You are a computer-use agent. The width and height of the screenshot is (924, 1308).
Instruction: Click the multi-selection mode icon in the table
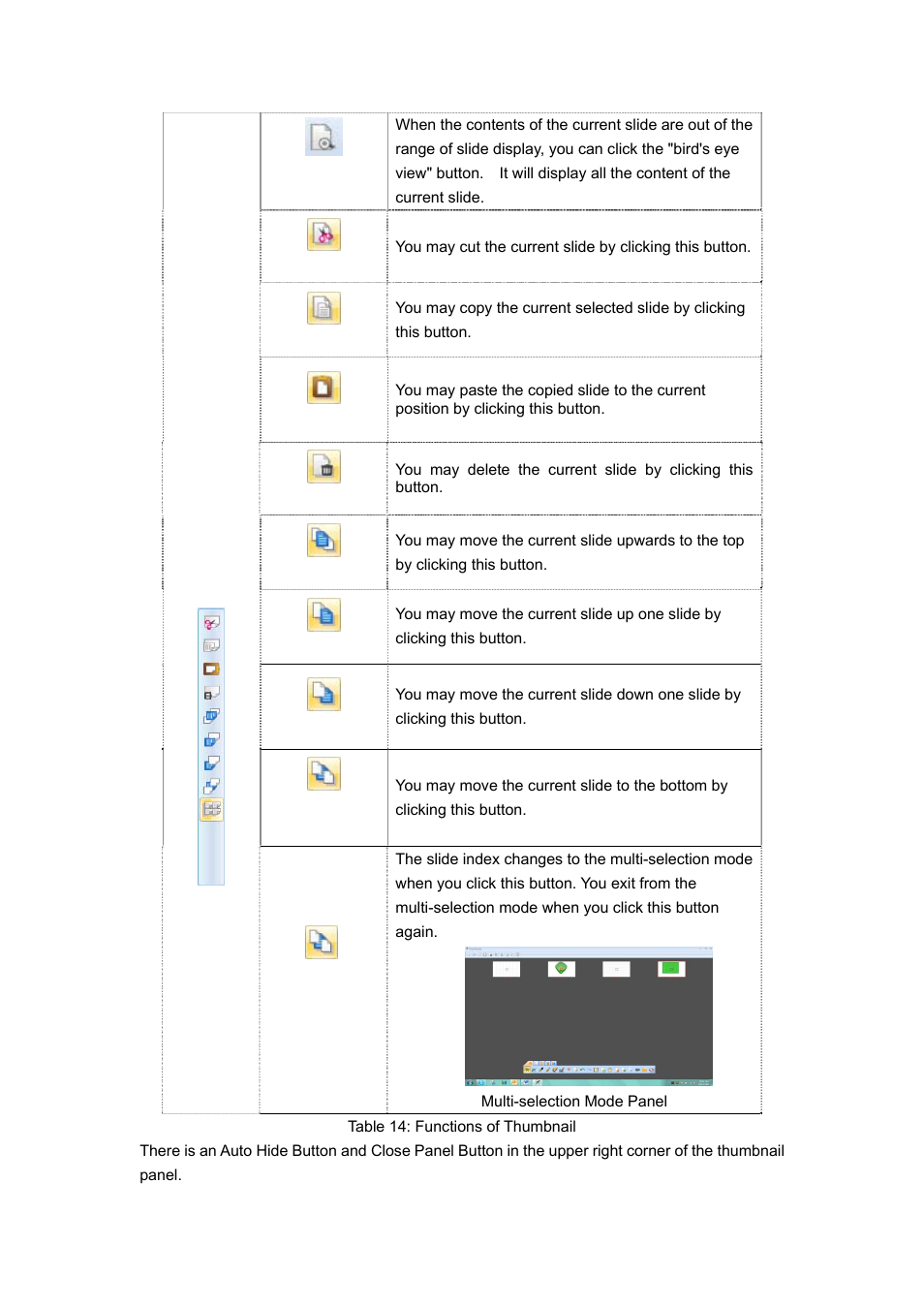(x=322, y=942)
